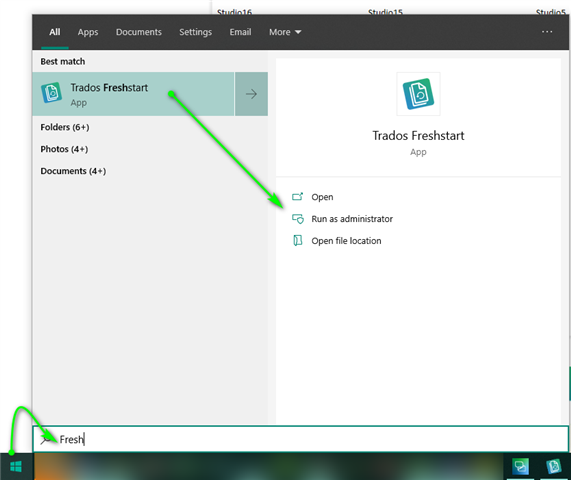Click in the search box containing Fresh
This screenshot has height=480, width=571.
[x=300, y=439]
